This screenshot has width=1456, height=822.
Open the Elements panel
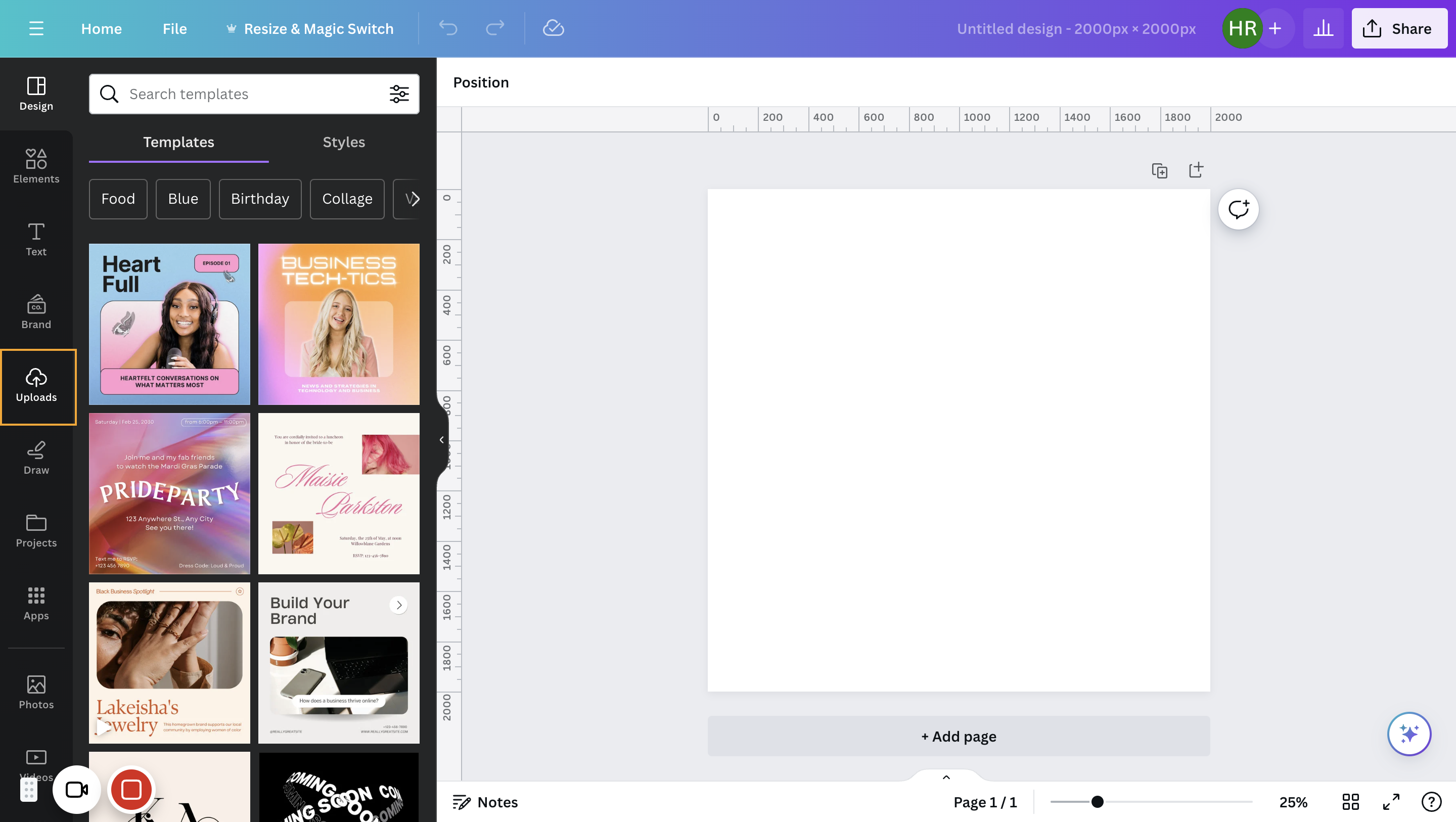(36, 166)
